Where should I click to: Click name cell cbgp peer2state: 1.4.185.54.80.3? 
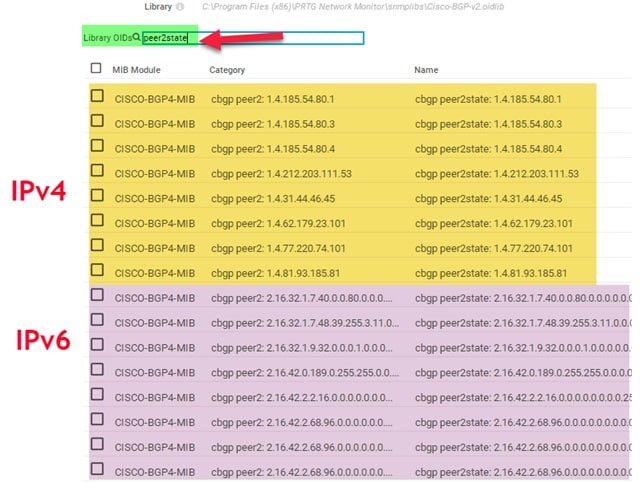[488, 124]
